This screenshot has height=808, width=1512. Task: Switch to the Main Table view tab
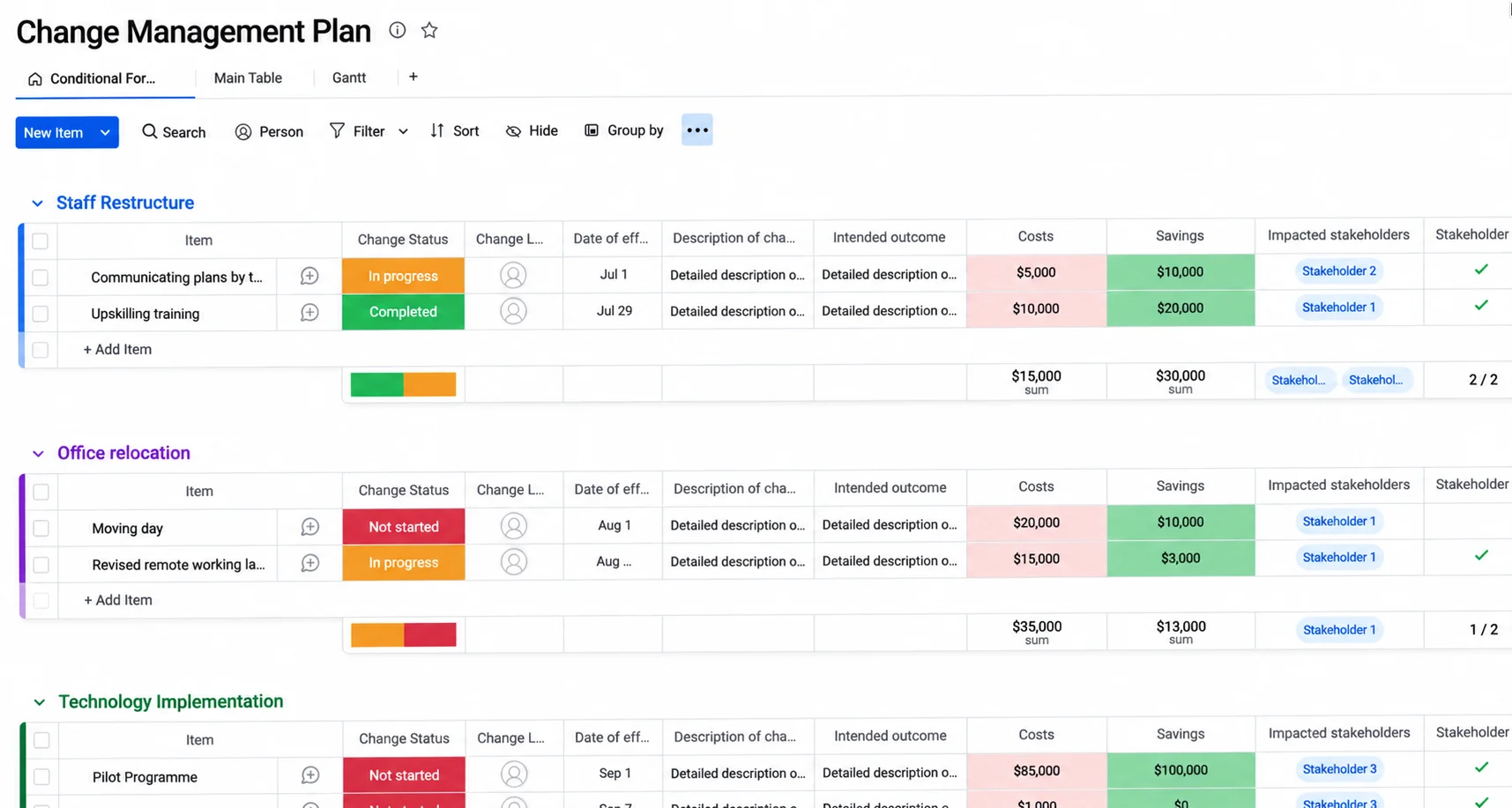tap(248, 78)
